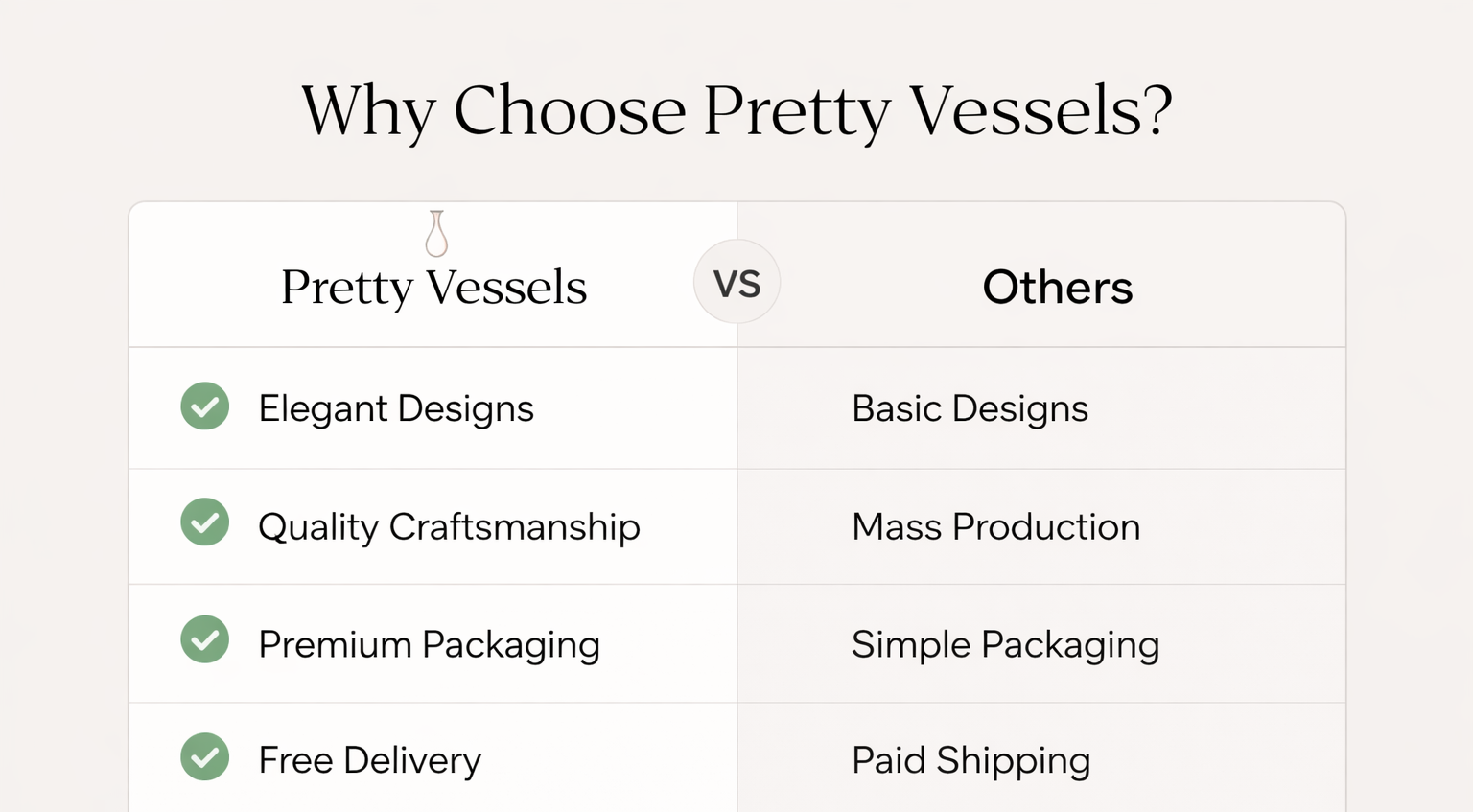
Task: Click the word 'Why' in the title
Action: (x=368, y=111)
